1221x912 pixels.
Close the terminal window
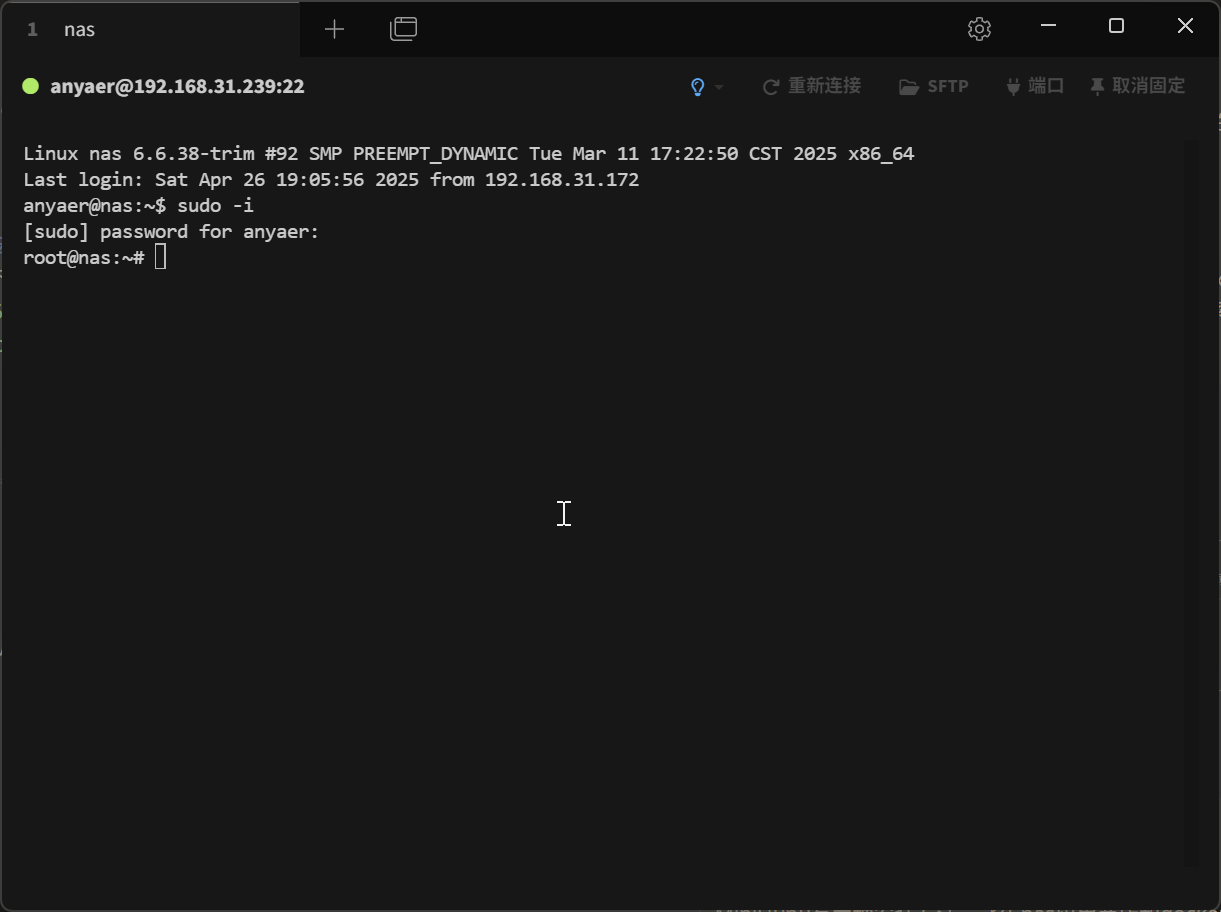click(x=1185, y=26)
